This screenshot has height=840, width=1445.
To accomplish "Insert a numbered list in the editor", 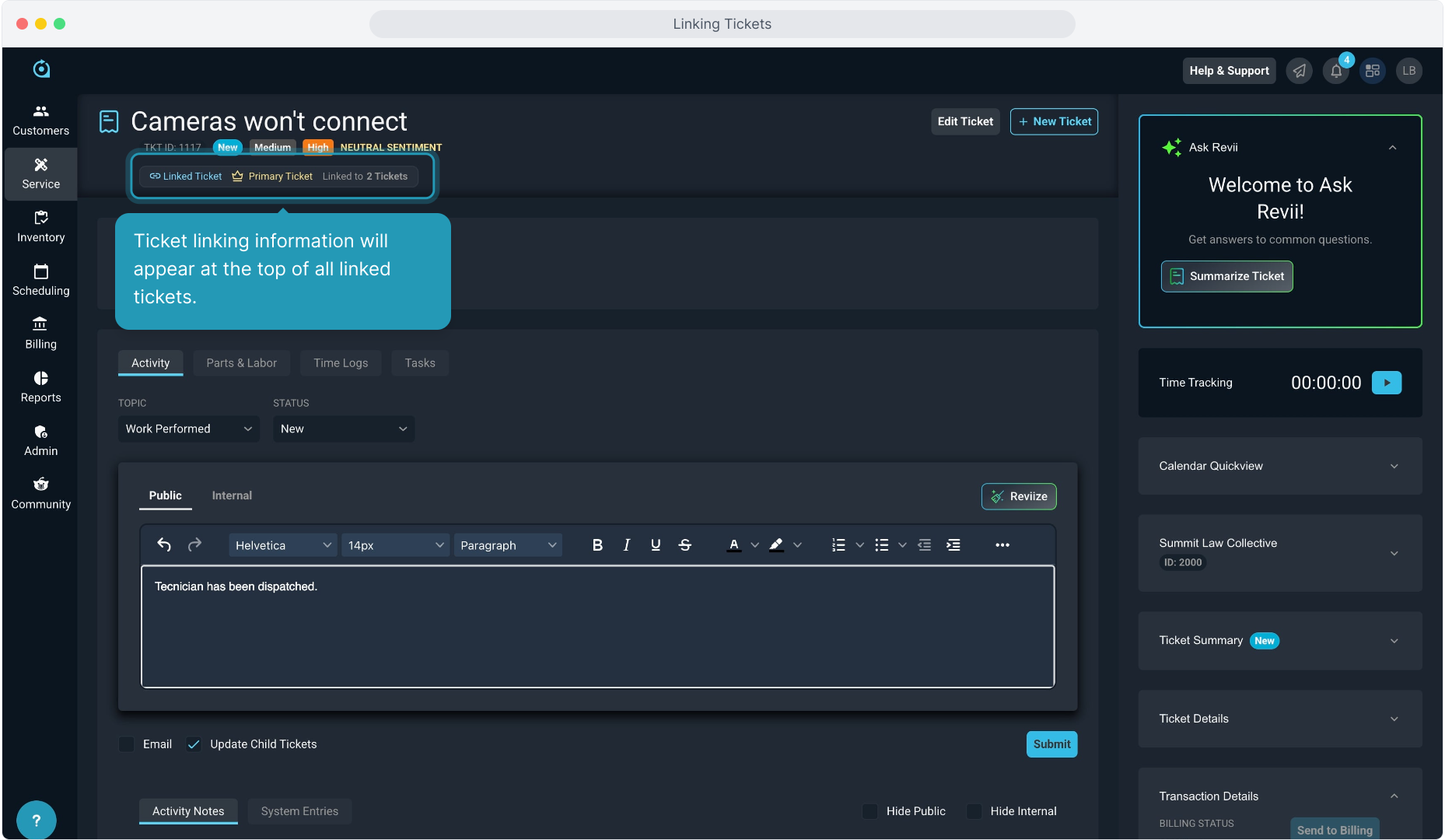I will click(838, 545).
